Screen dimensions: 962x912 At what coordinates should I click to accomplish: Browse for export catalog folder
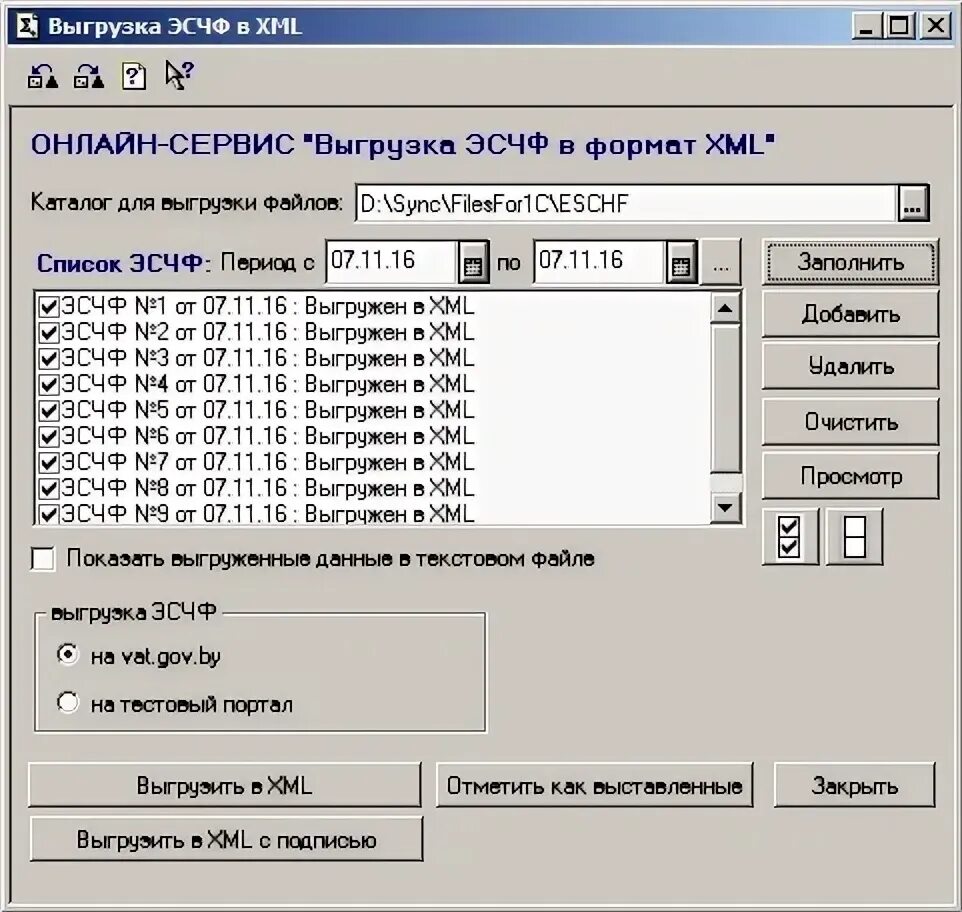[x=914, y=204]
